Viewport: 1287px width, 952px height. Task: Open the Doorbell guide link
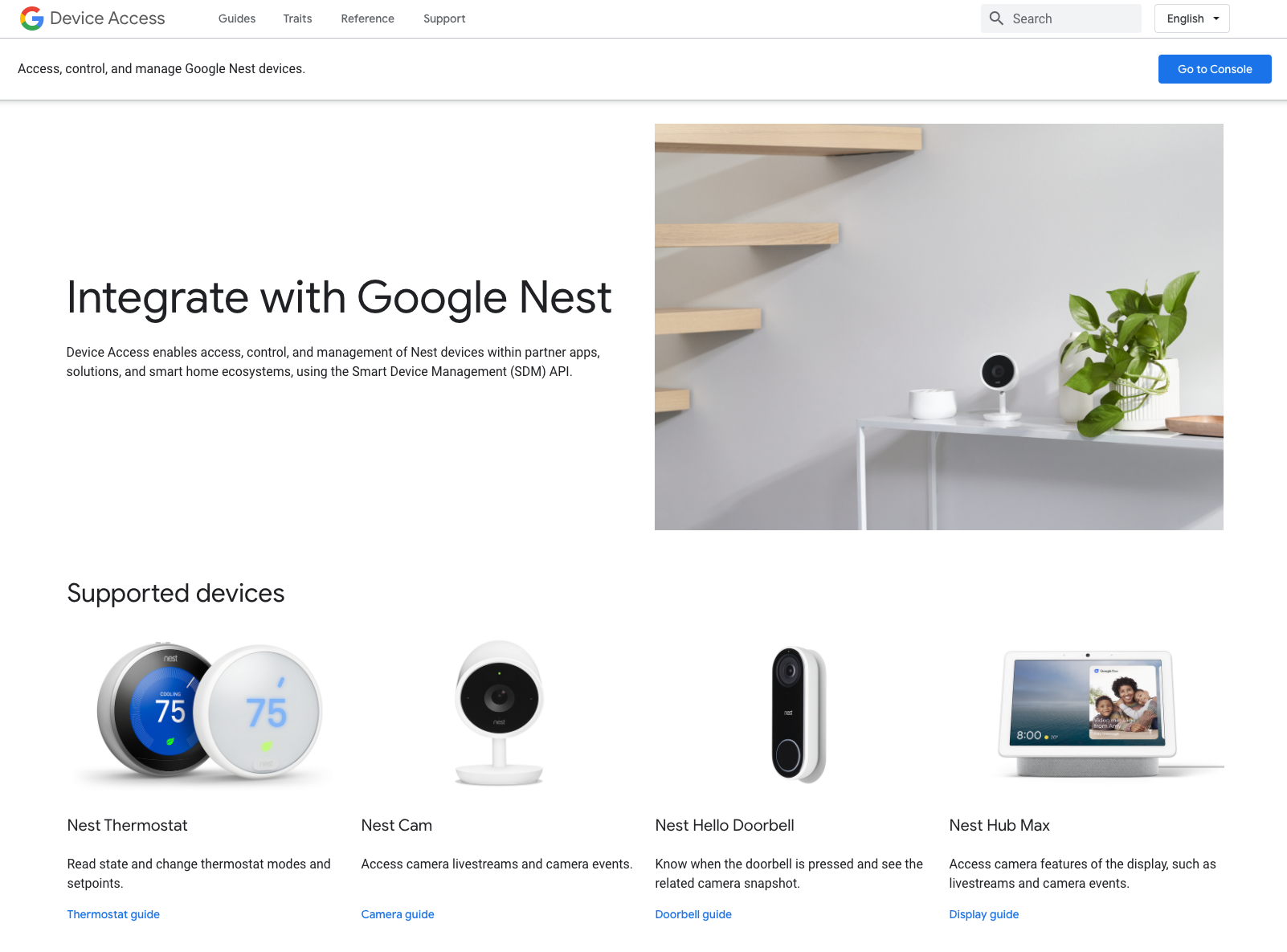point(693,914)
